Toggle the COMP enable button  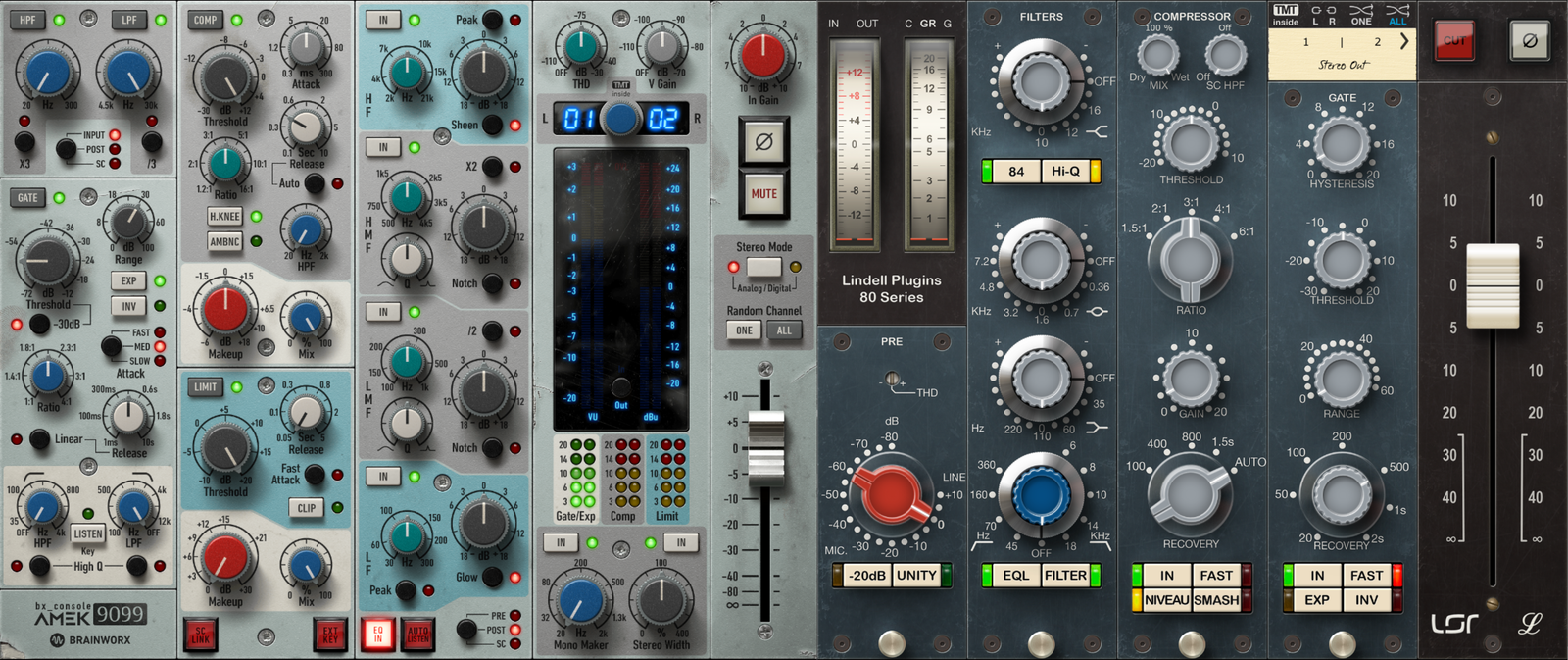(x=205, y=20)
